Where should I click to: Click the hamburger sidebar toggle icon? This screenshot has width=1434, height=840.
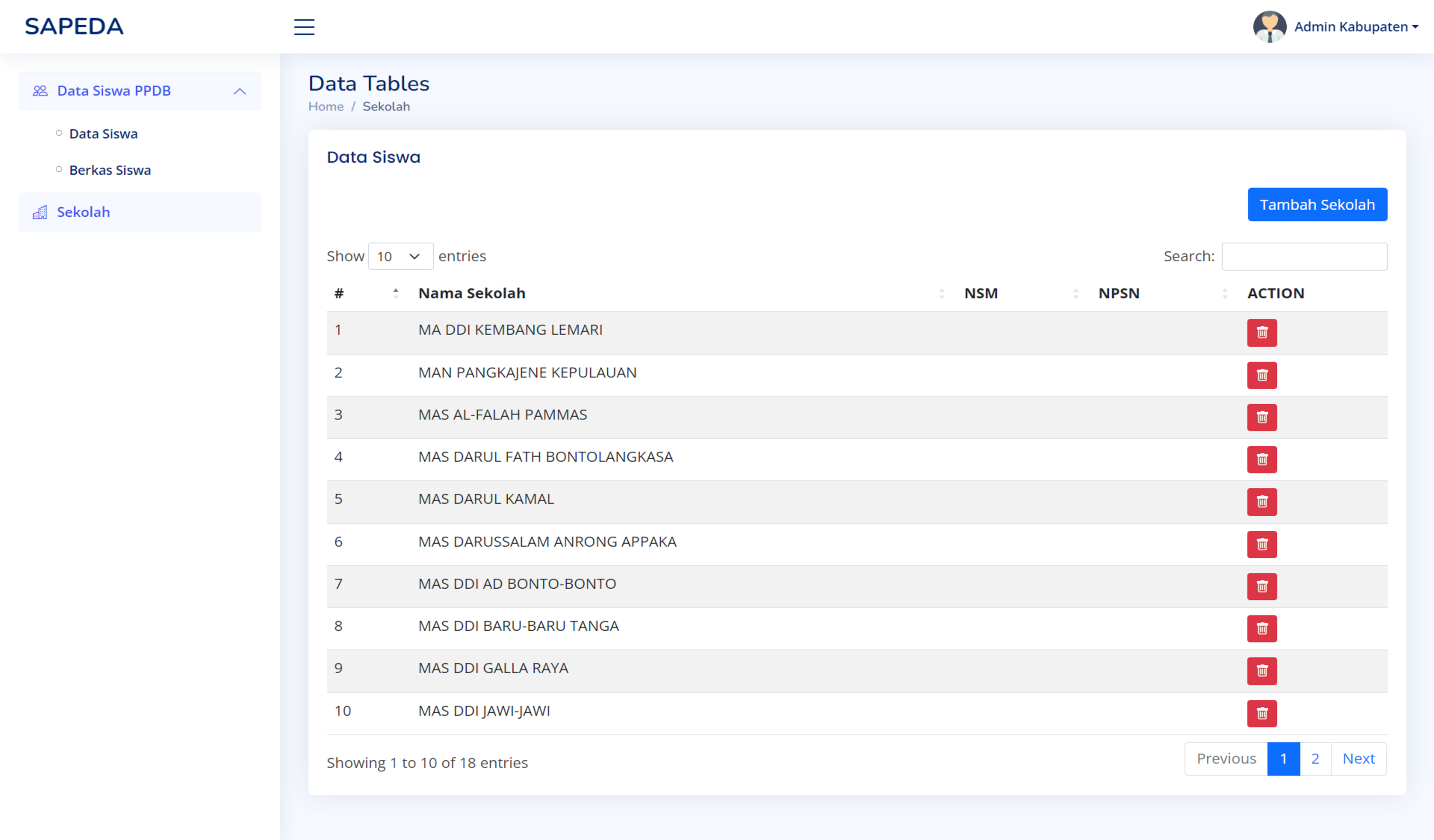click(304, 27)
